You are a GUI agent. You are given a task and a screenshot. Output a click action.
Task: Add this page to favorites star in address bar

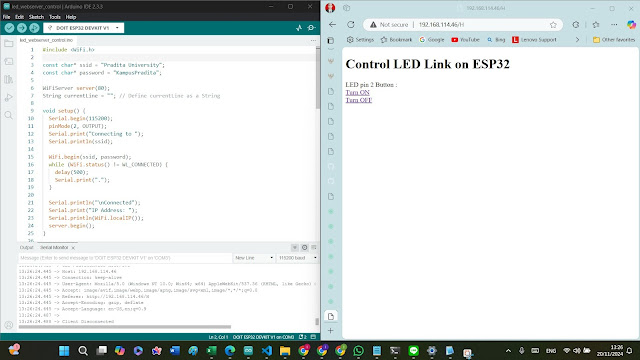[553, 25]
